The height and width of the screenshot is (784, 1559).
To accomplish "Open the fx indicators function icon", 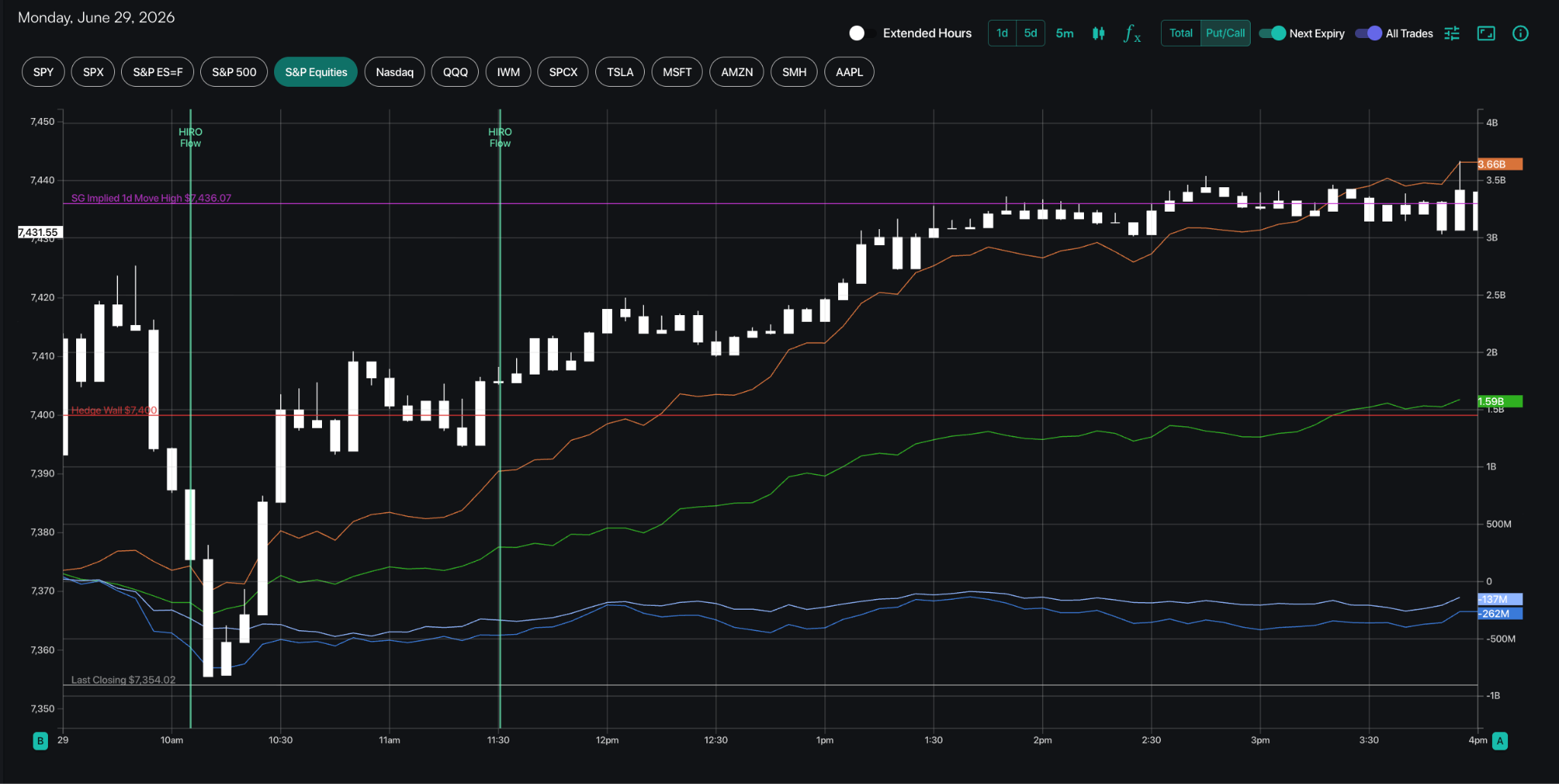I will (1132, 33).
